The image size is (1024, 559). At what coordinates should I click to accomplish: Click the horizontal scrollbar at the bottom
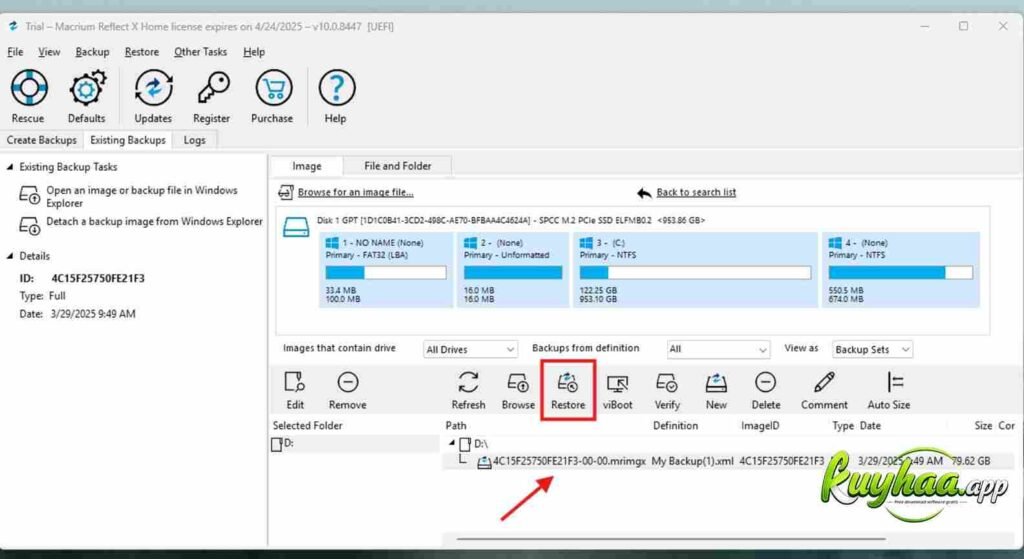pos(671,539)
